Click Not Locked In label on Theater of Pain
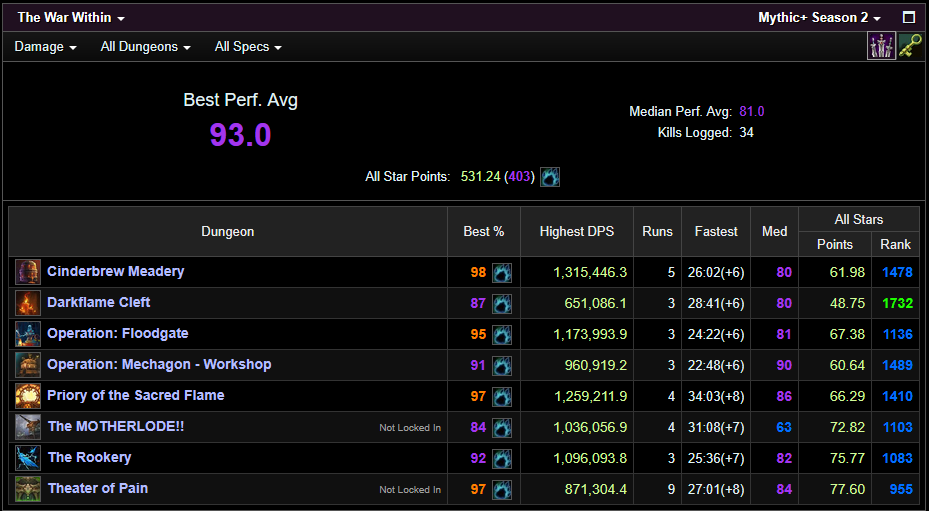The image size is (929, 511). click(x=410, y=490)
